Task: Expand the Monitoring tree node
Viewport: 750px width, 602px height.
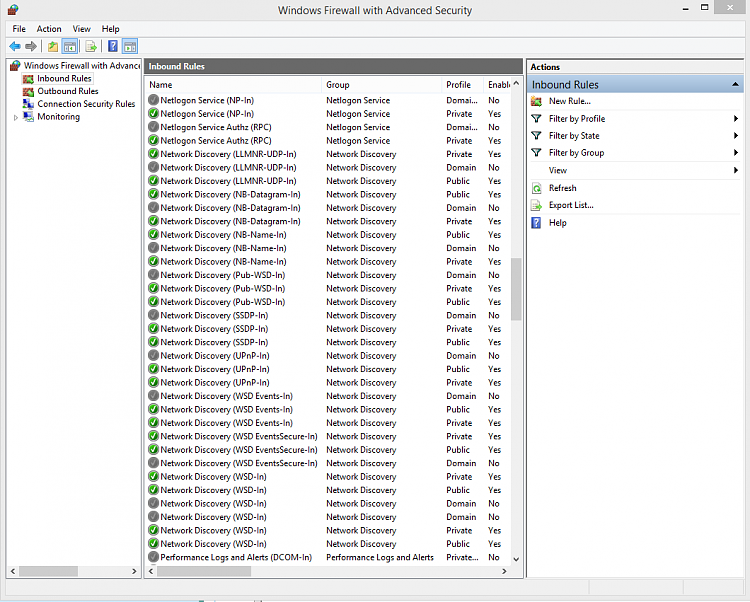Action: click(x=16, y=117)
